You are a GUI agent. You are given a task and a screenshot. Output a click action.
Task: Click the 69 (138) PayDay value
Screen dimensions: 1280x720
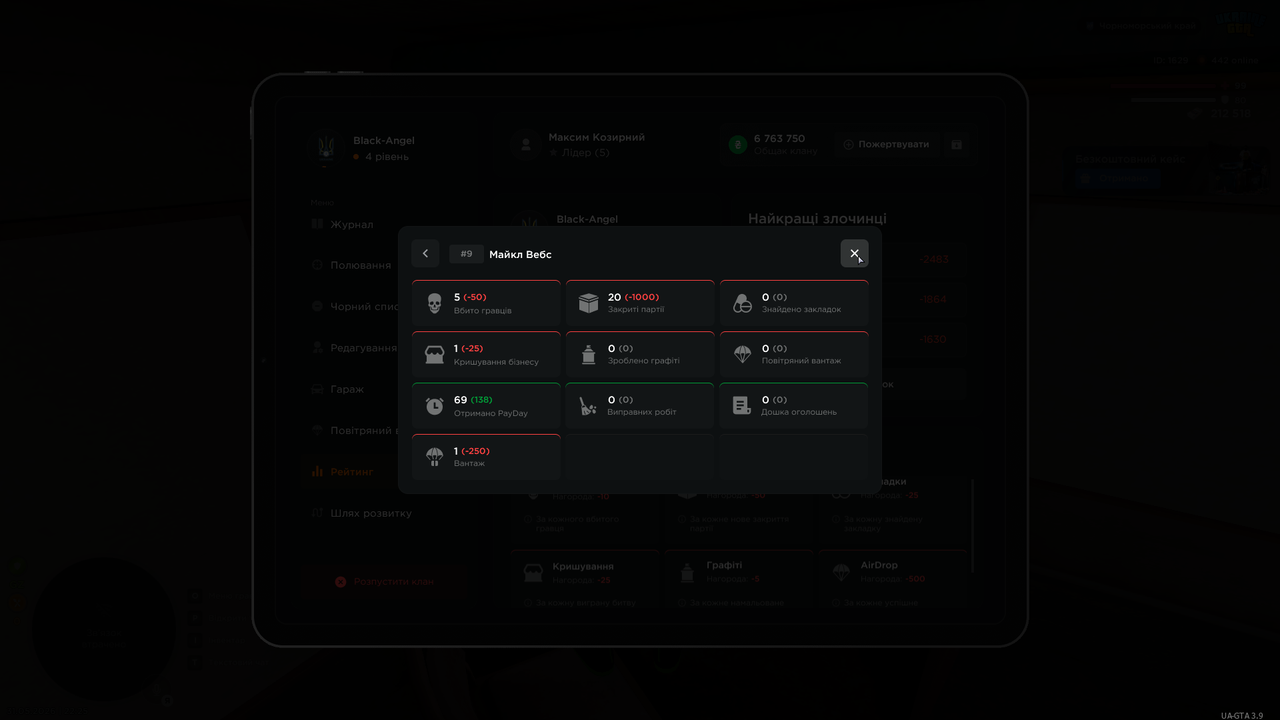click(x=473, y=400)
